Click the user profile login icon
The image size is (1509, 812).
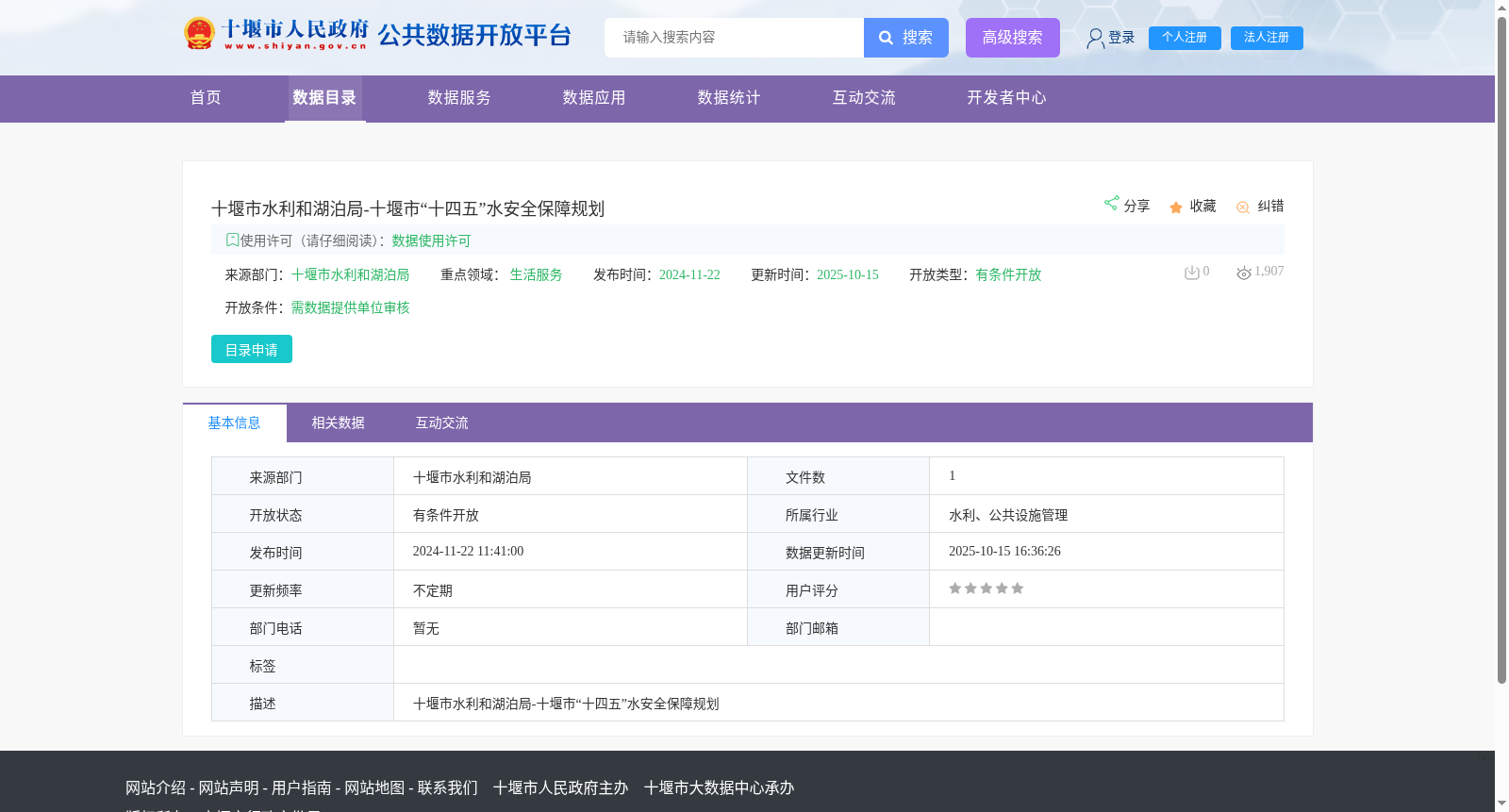[x=1095, y=38]
